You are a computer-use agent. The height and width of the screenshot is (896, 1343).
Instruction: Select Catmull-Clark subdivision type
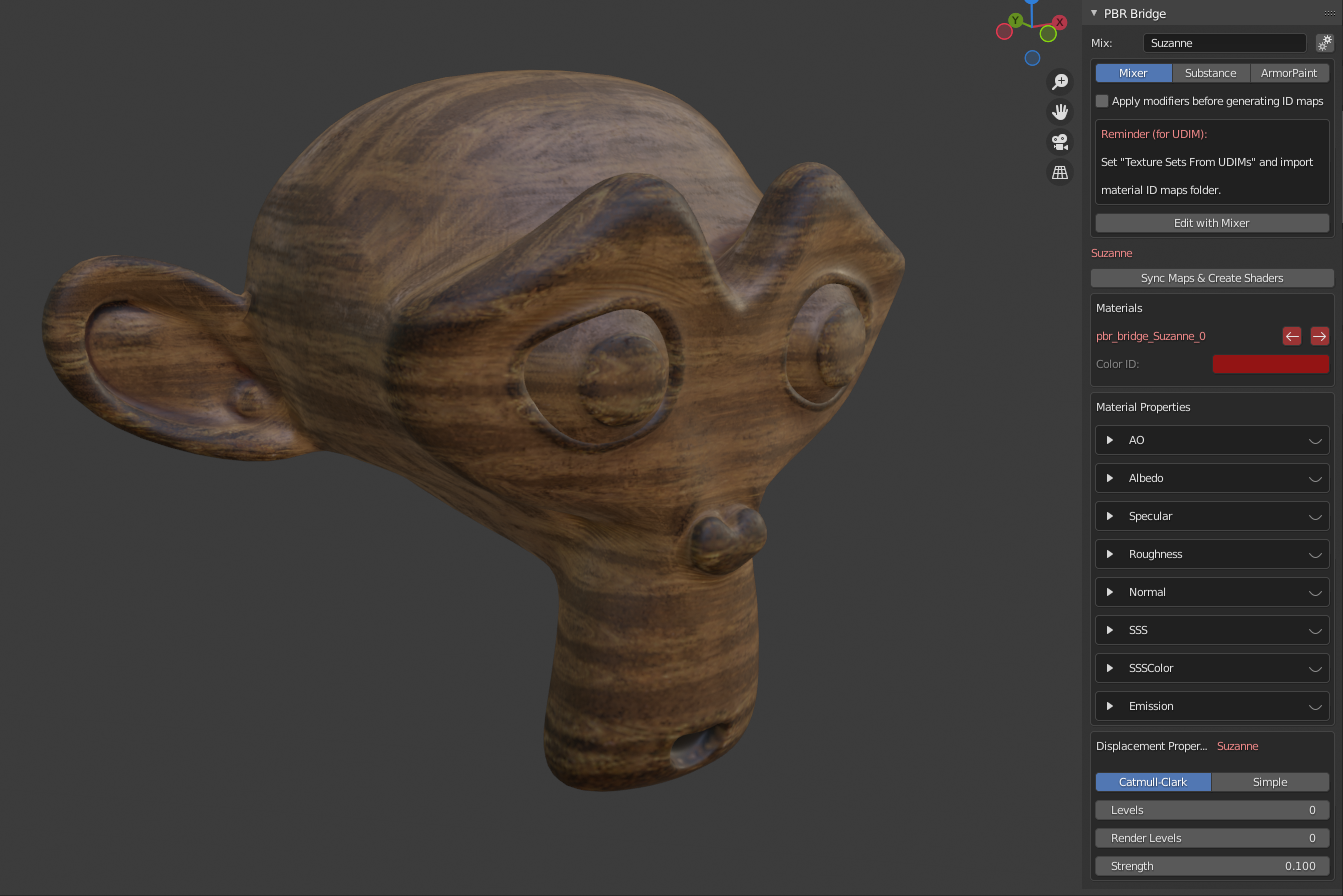tap(1153, 782)
